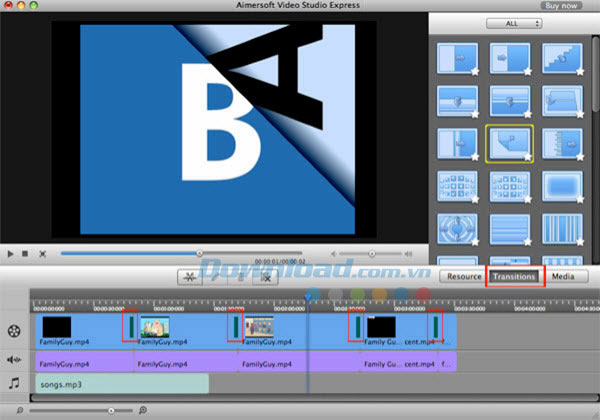
Task: Click the audio track speaker icon
Action: [14, 359]
